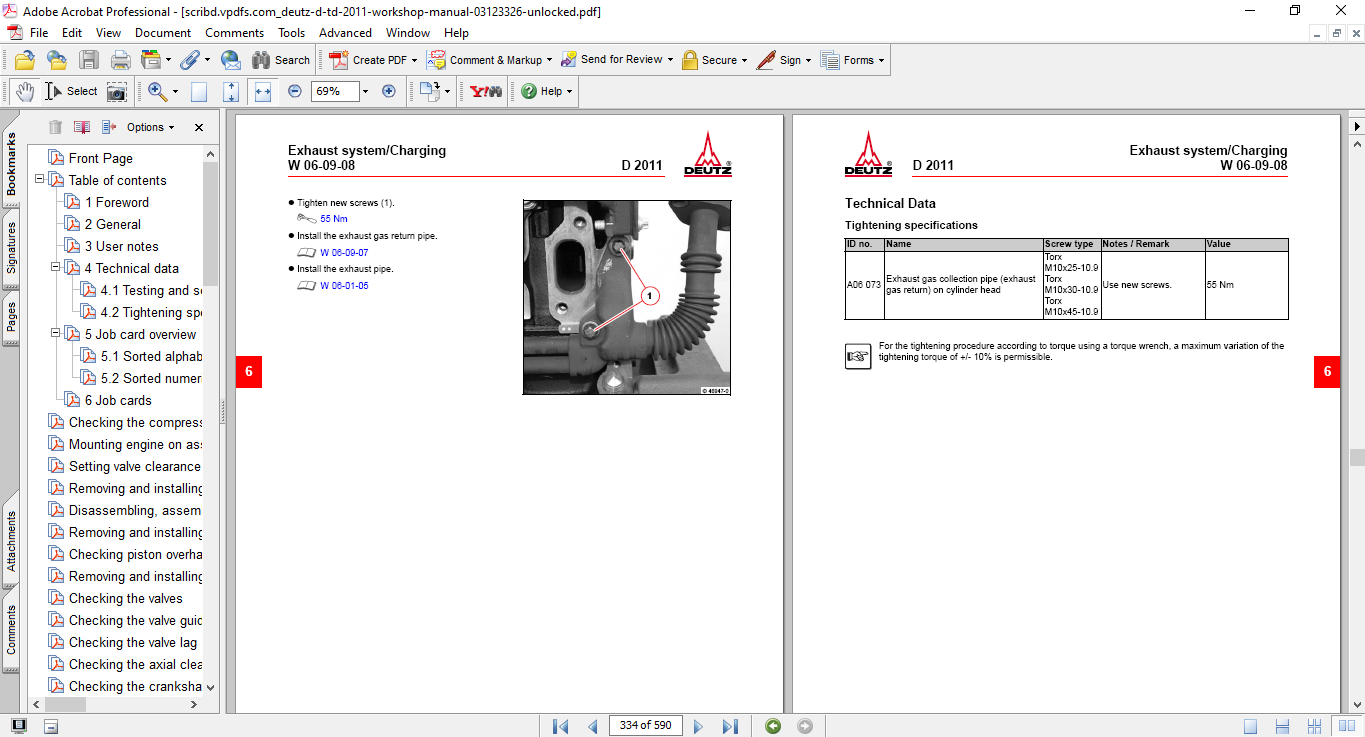Activate the Snapshot tool

[x=117, y=91]
